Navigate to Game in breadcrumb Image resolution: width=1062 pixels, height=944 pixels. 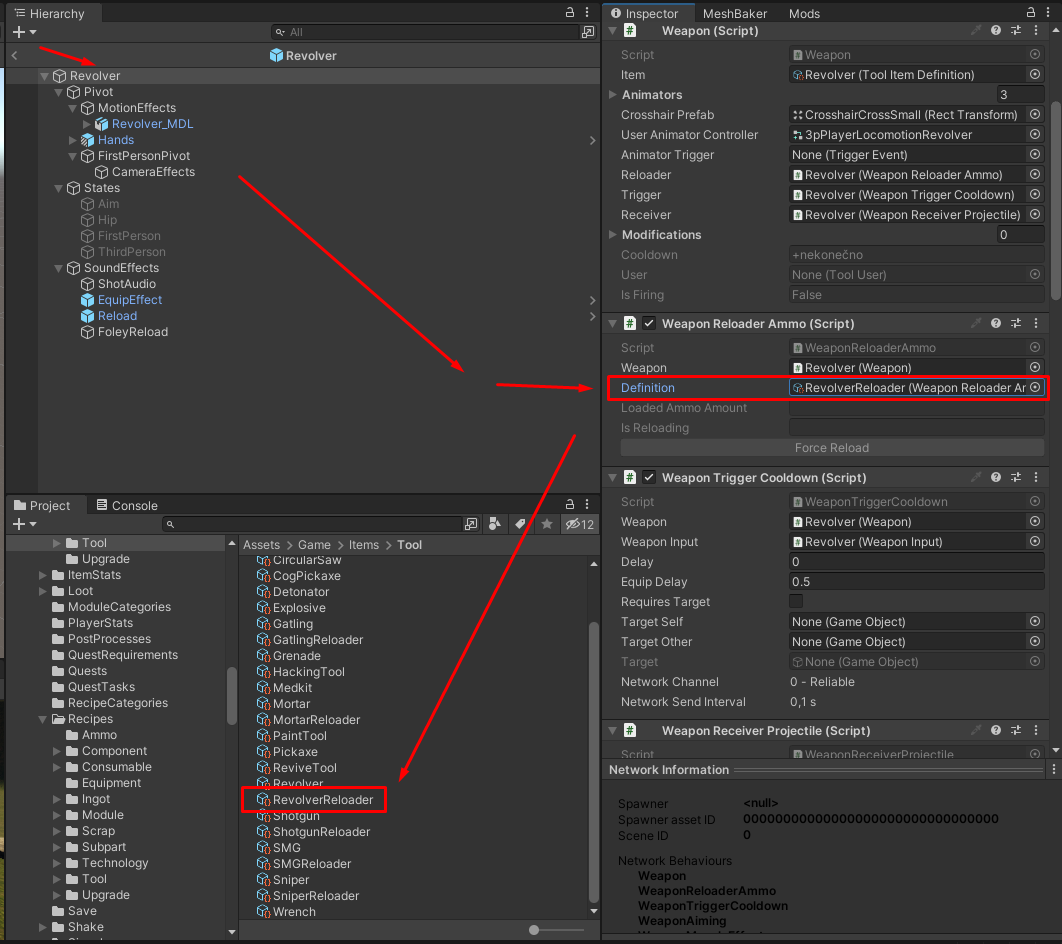314,544
